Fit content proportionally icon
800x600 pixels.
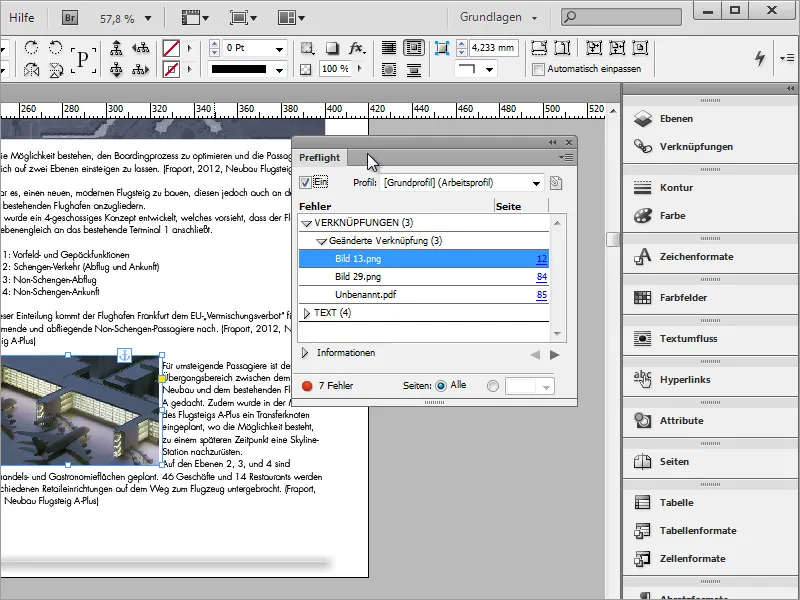[x=562, y=48]
